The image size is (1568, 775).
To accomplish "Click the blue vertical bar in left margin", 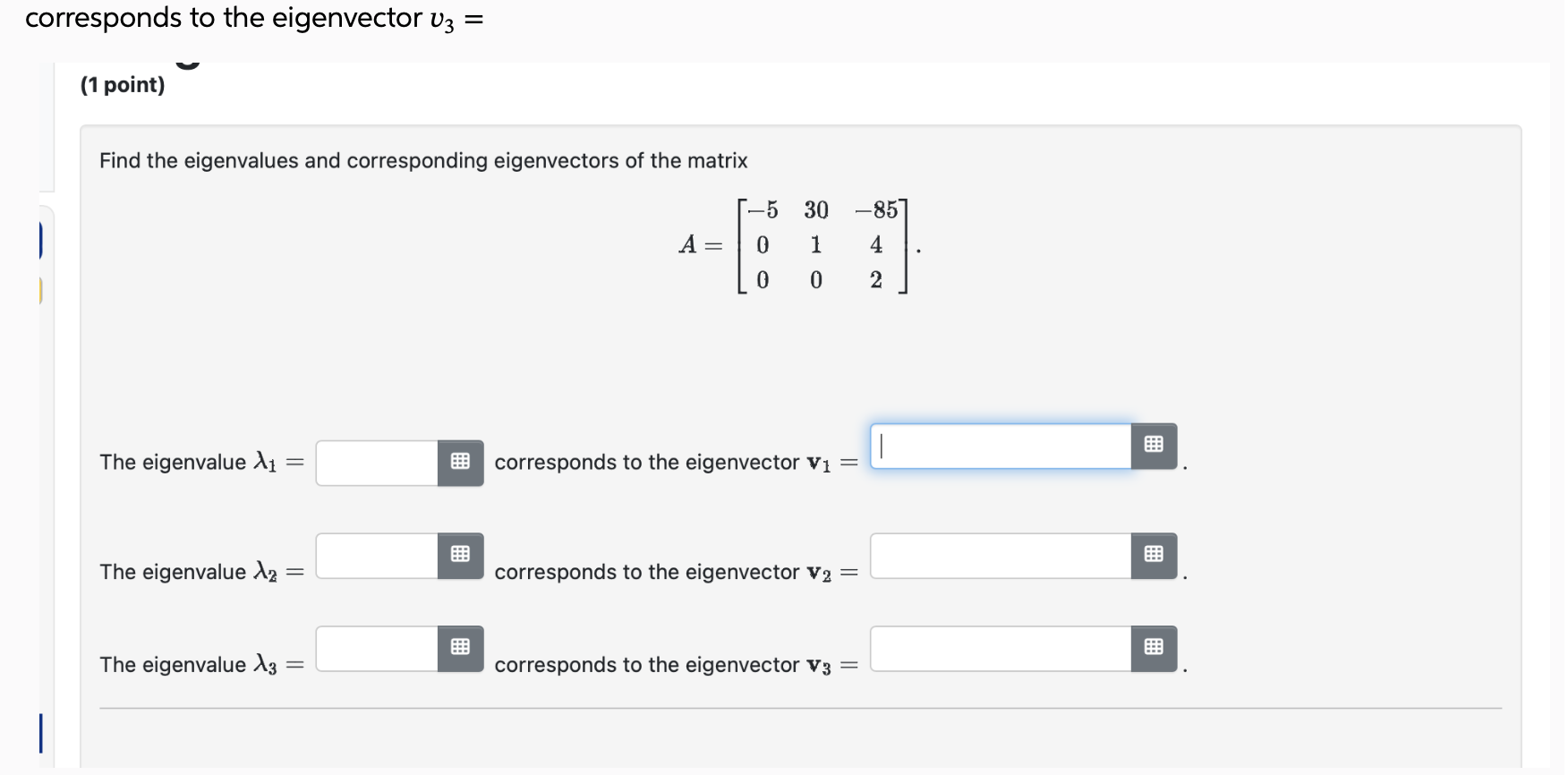I will coord(41,731).
